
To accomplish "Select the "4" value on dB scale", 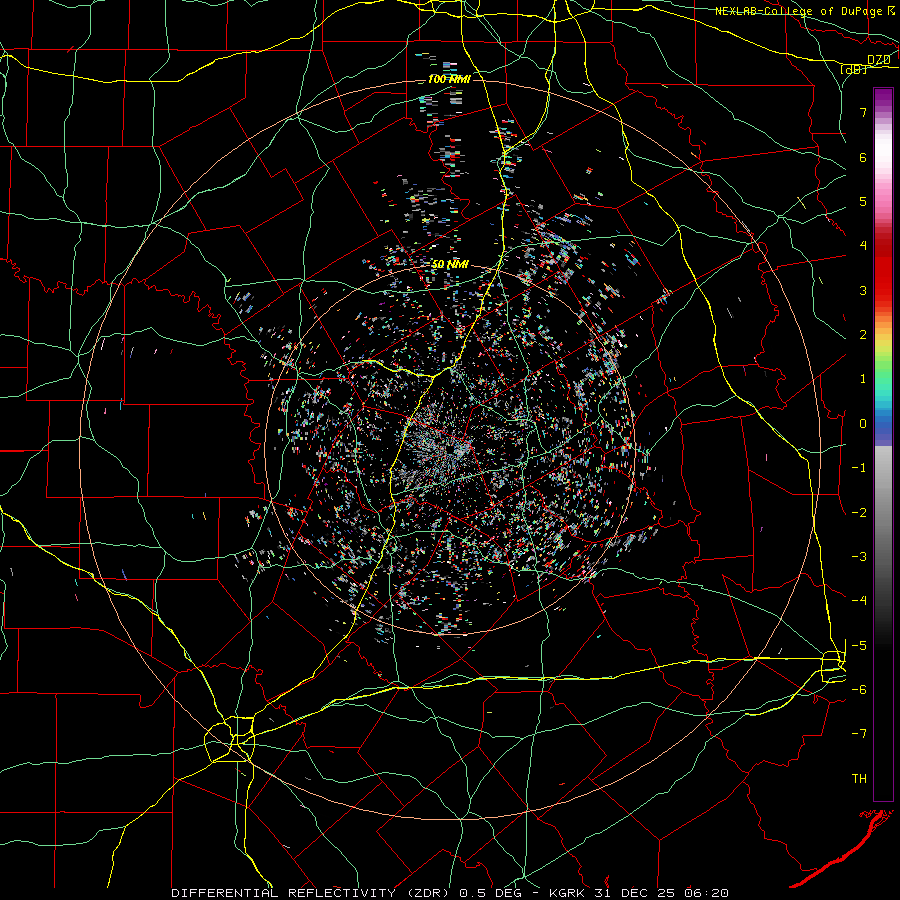I will (x=863, y=246).
